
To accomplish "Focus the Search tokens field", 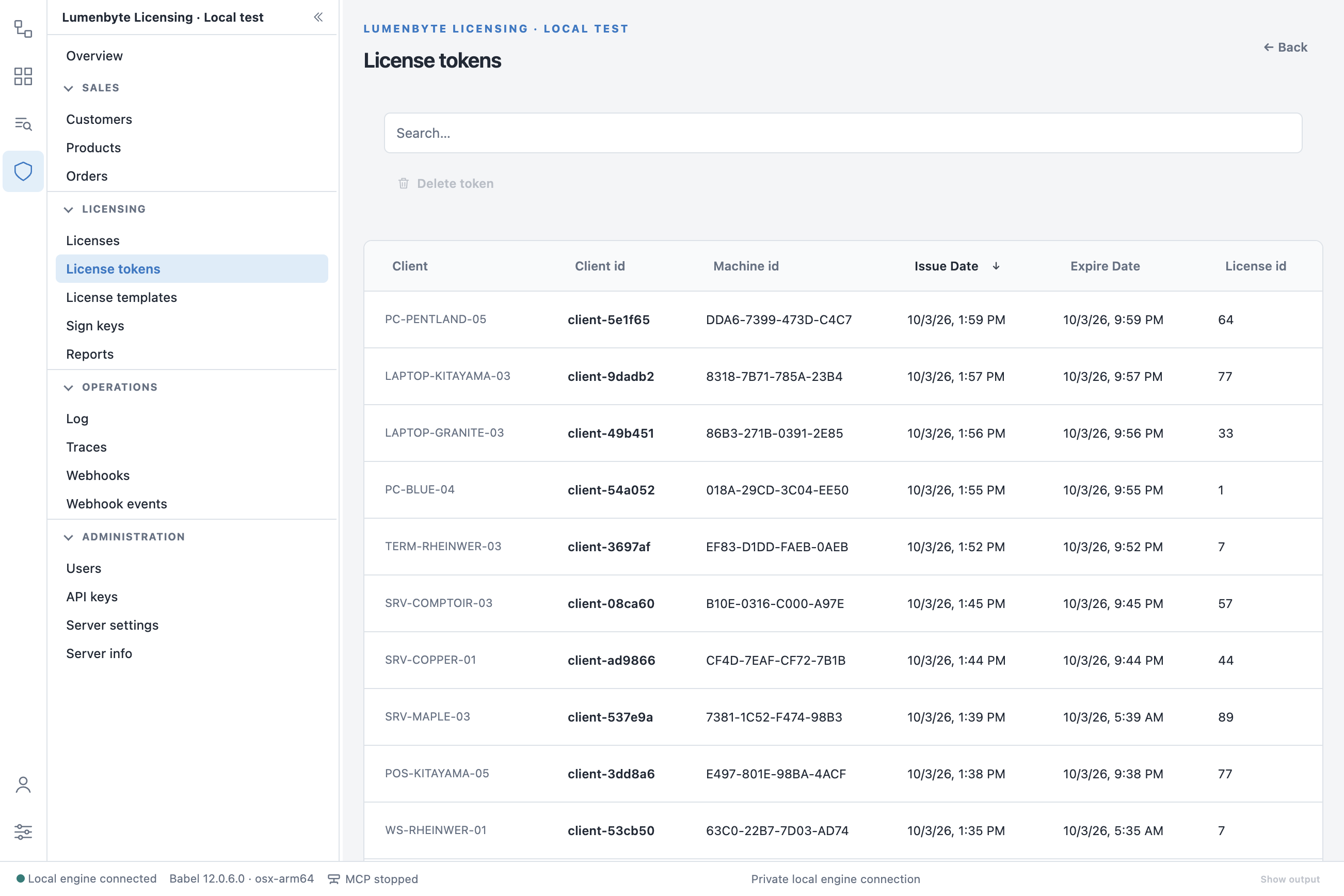I will pyautogui.click(x=843, y=133).
